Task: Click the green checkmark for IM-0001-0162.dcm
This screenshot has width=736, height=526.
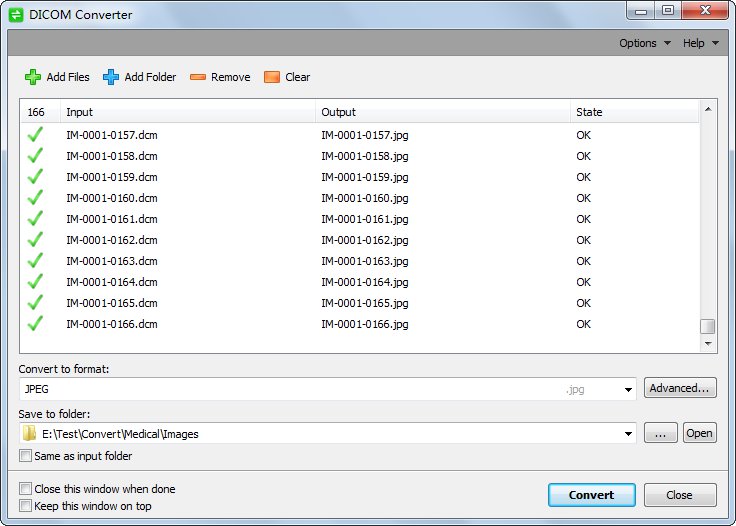Action: (35, 240)
